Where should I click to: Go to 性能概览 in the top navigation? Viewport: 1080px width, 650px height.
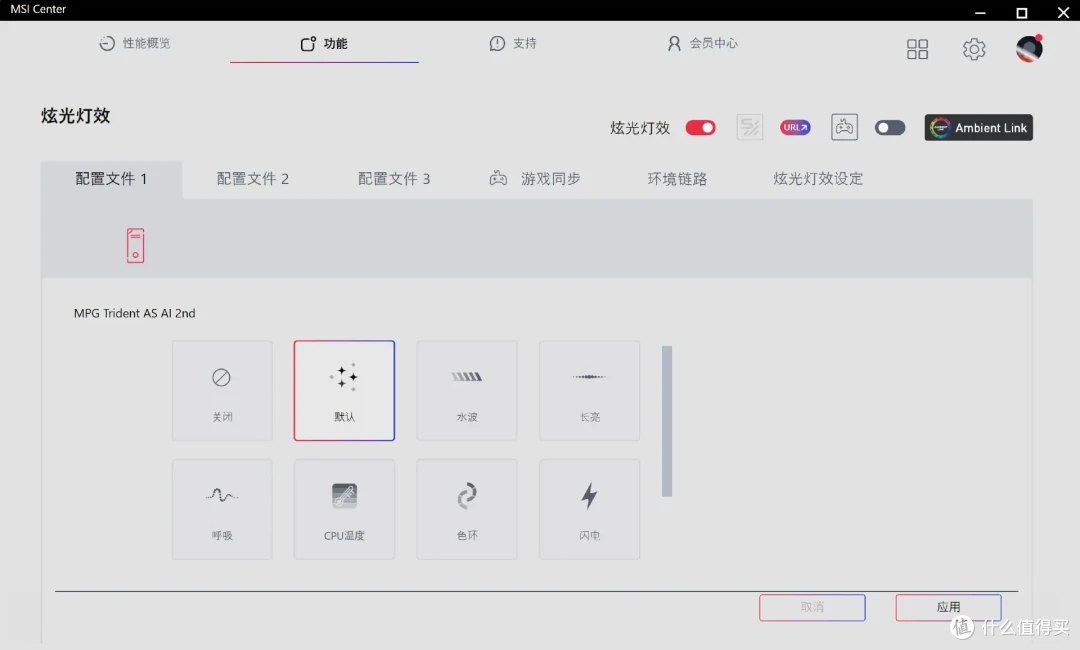(135, 43)
